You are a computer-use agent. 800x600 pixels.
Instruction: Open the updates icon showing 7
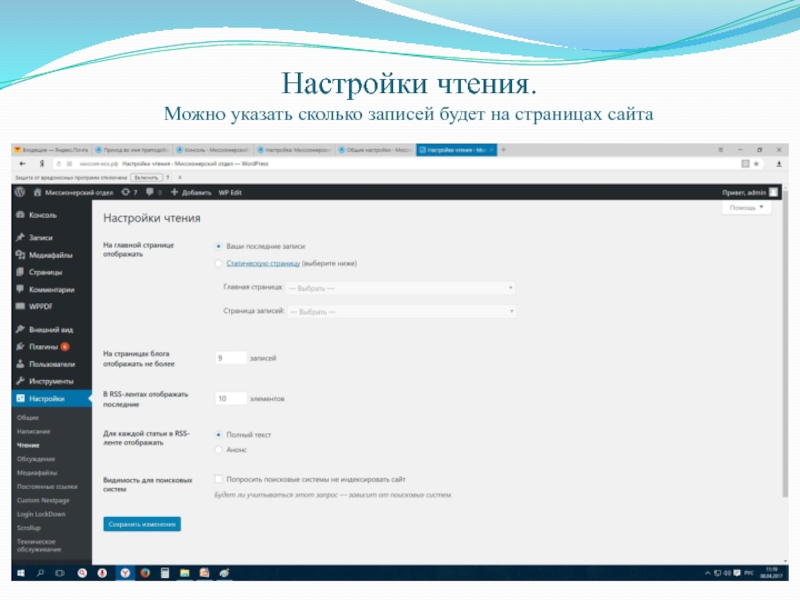click(130, 192)
